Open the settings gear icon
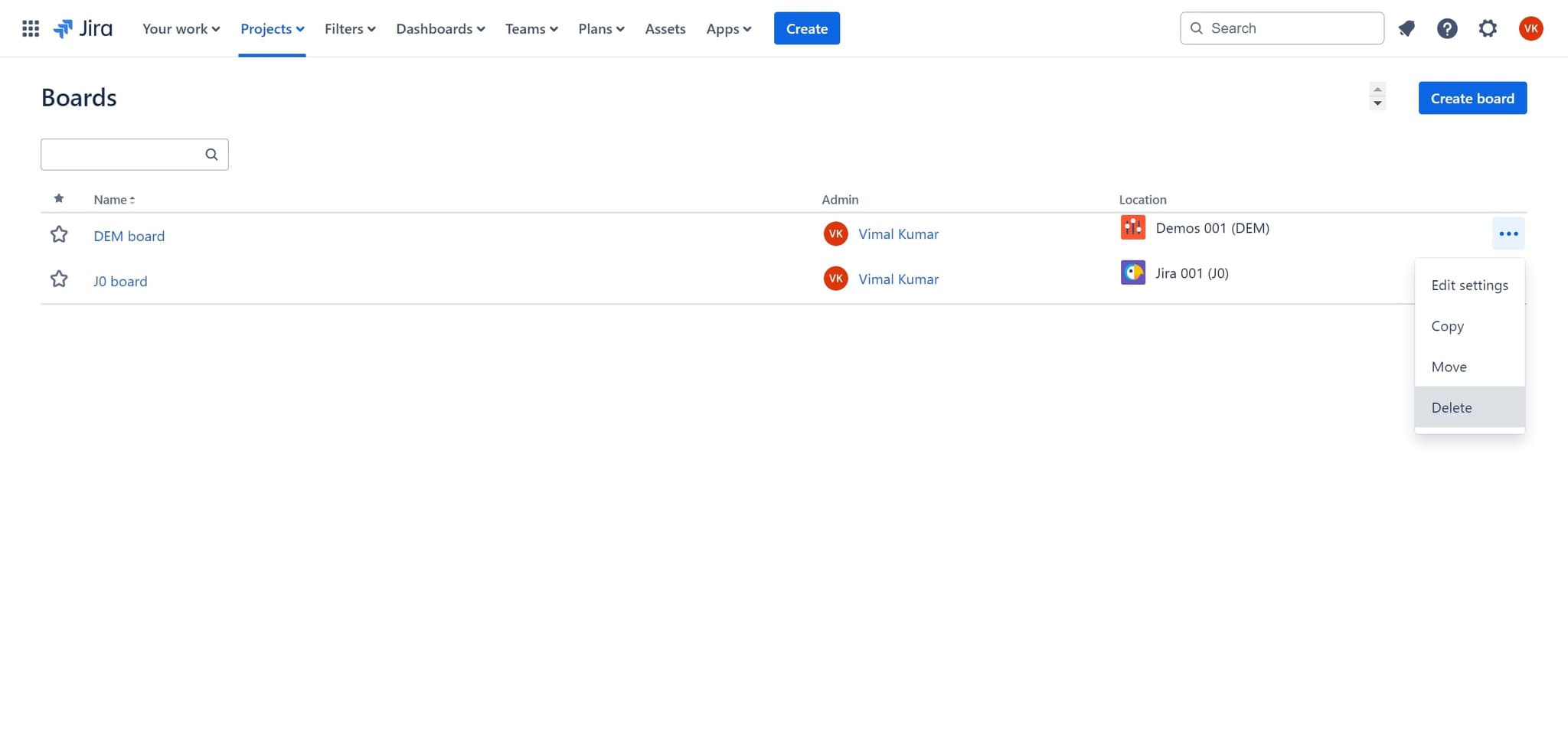The height and width of the screenshot is (744, 1568). pyautogui.click(x=1487, y=28)
